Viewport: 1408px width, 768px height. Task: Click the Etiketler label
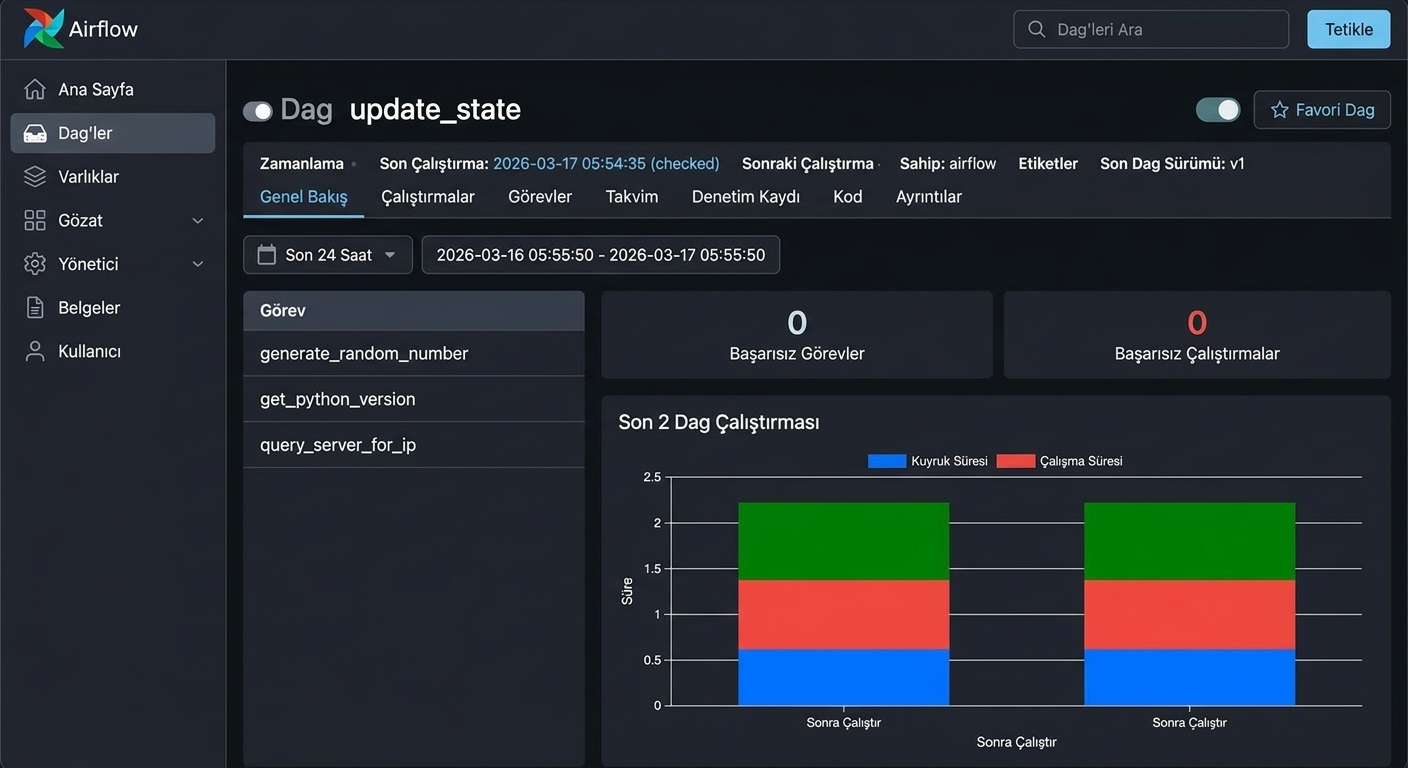click(x=1048, y=164)
